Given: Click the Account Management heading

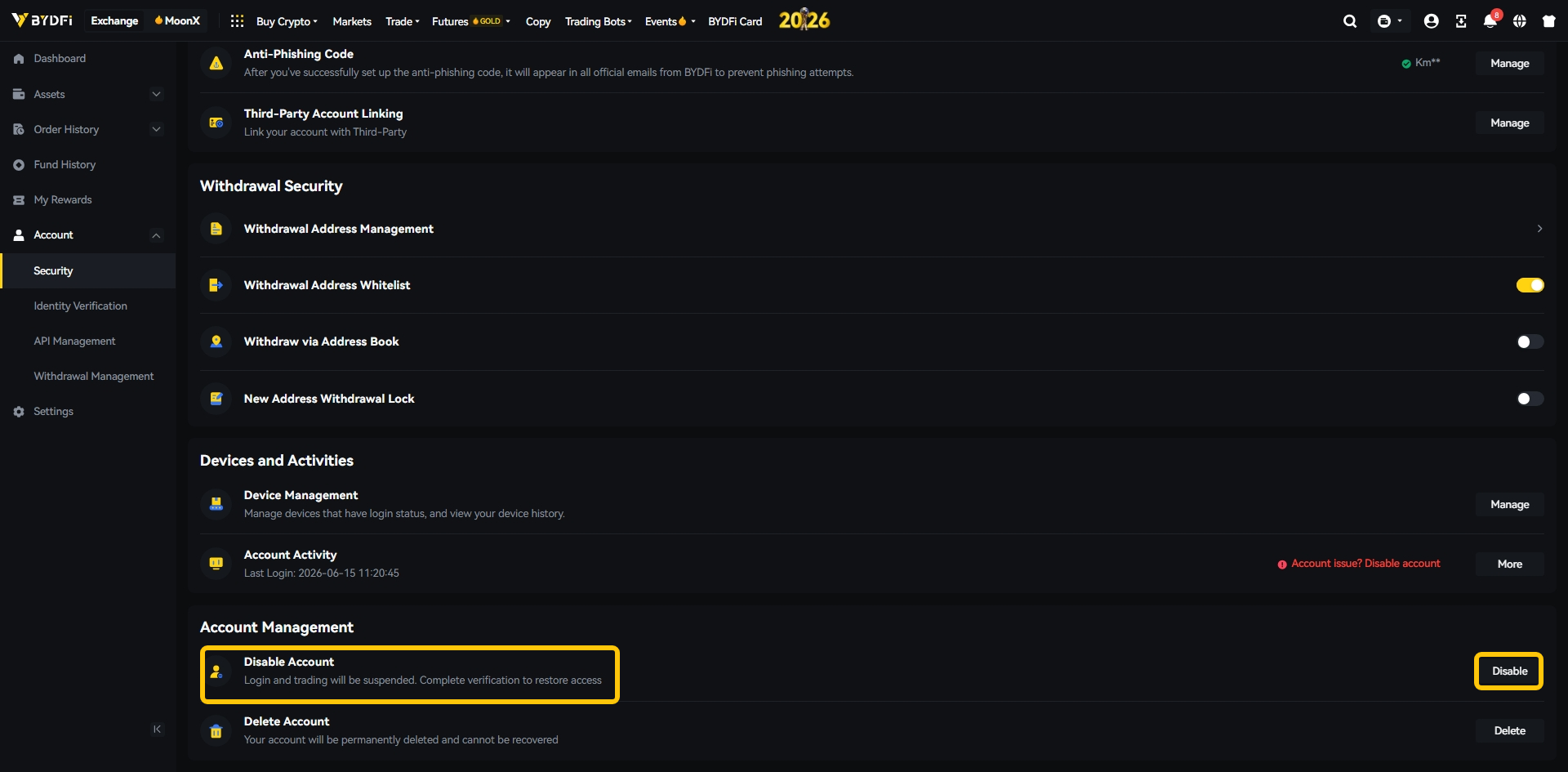Looking at the screenshot, I should point(277,627).
